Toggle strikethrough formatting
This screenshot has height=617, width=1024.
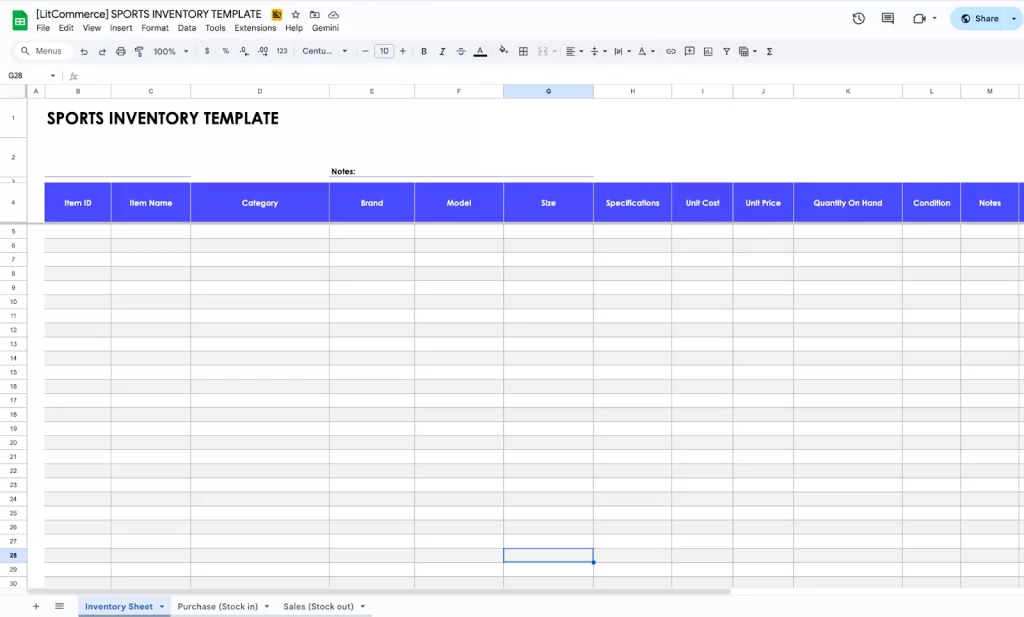pyautogui.click(x=460, y=51)
